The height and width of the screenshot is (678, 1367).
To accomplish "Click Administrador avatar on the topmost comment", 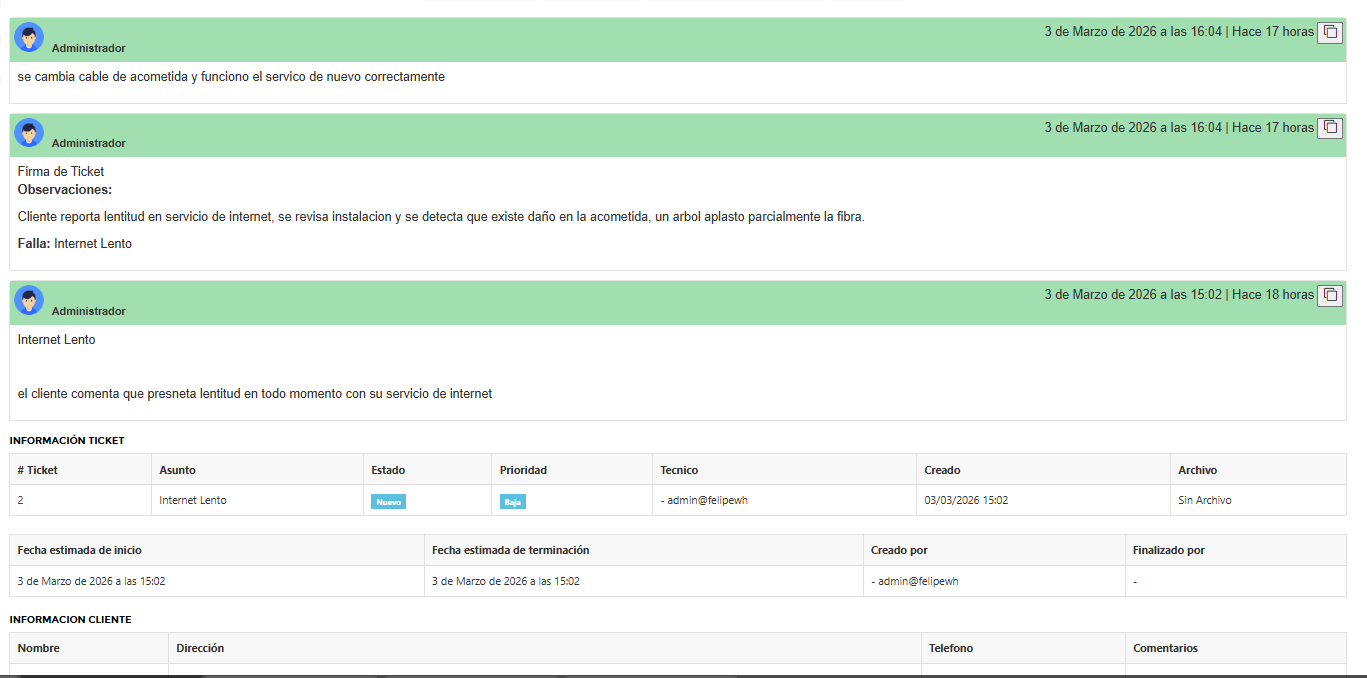I will (29, 38).
